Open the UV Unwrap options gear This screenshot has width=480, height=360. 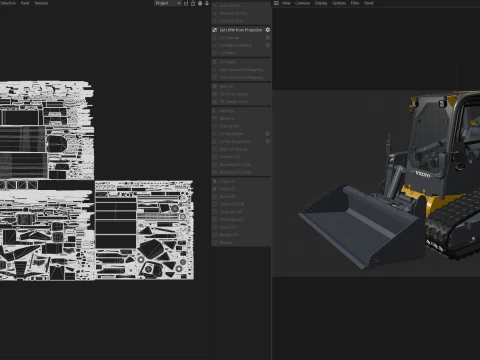(x=267, y=38)
